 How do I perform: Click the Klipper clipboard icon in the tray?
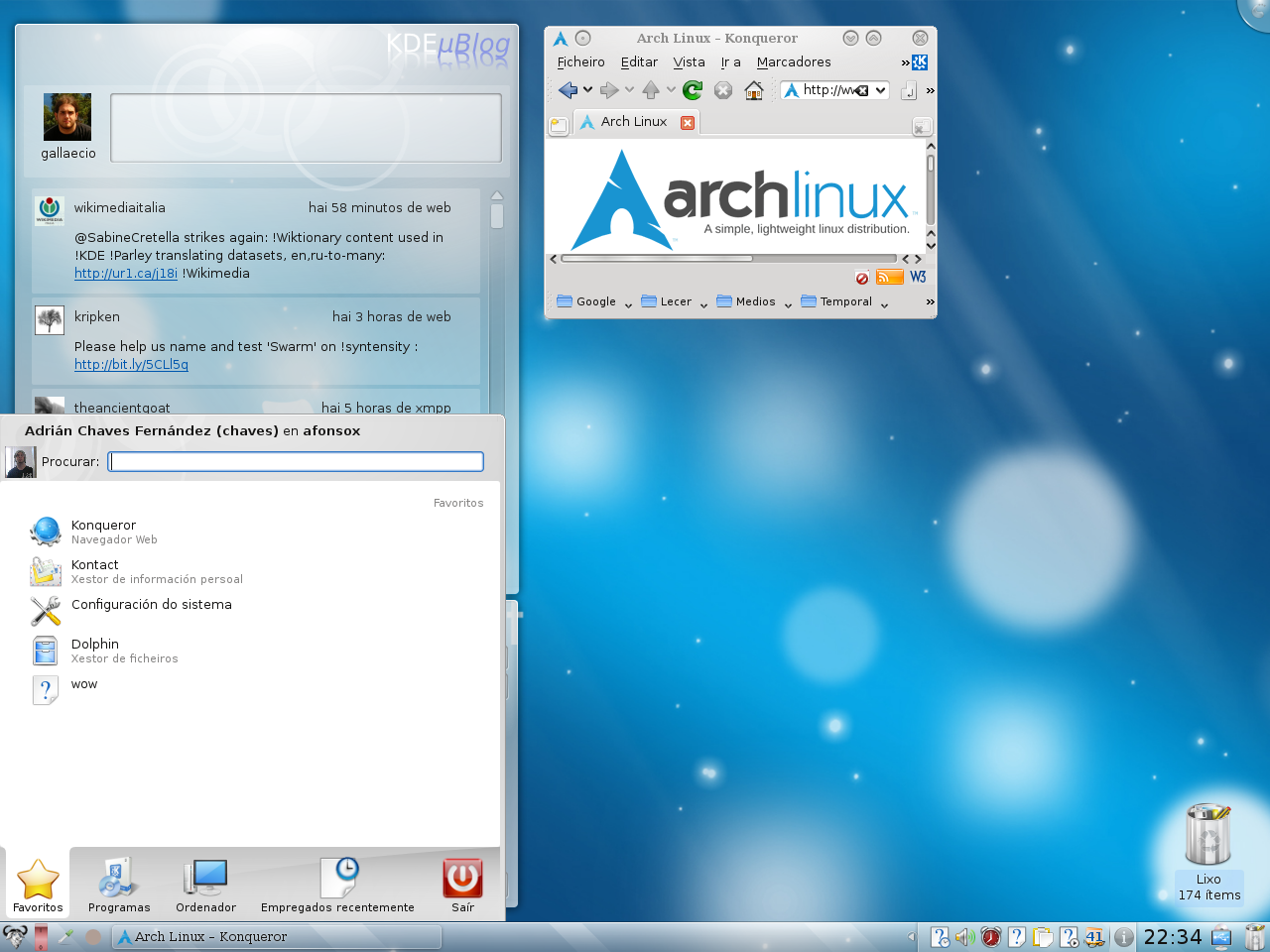coord(1043,936)
